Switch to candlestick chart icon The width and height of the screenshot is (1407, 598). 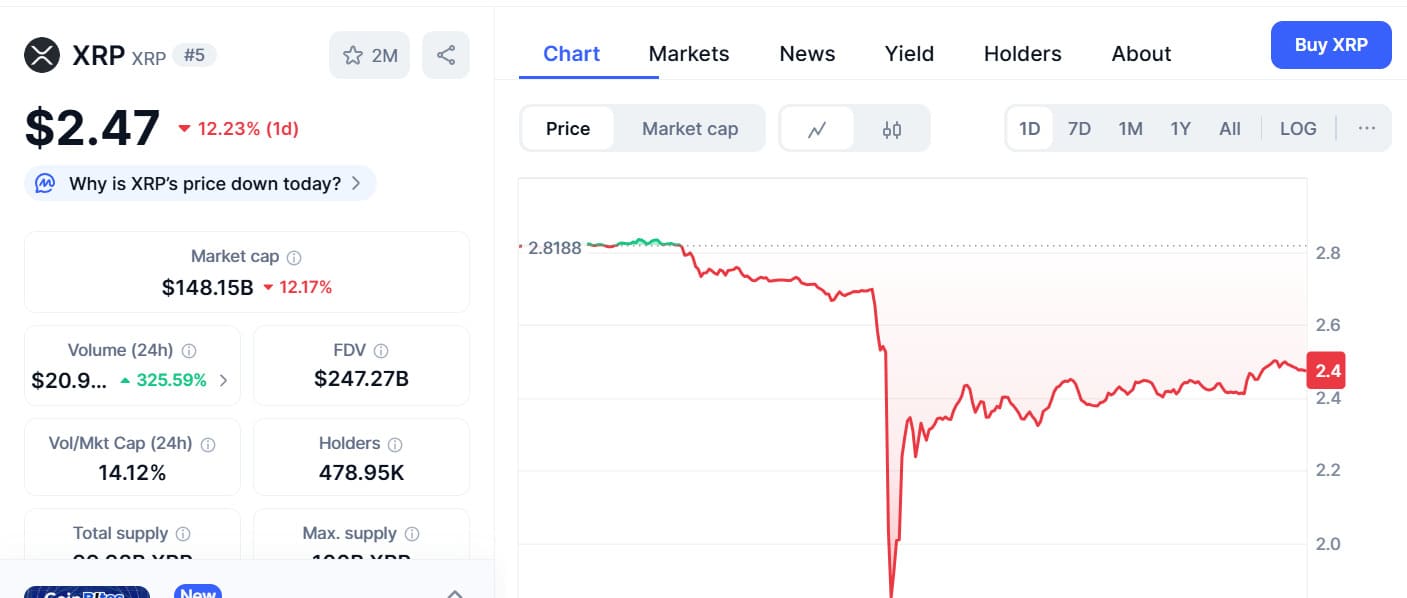pos(892,129)
